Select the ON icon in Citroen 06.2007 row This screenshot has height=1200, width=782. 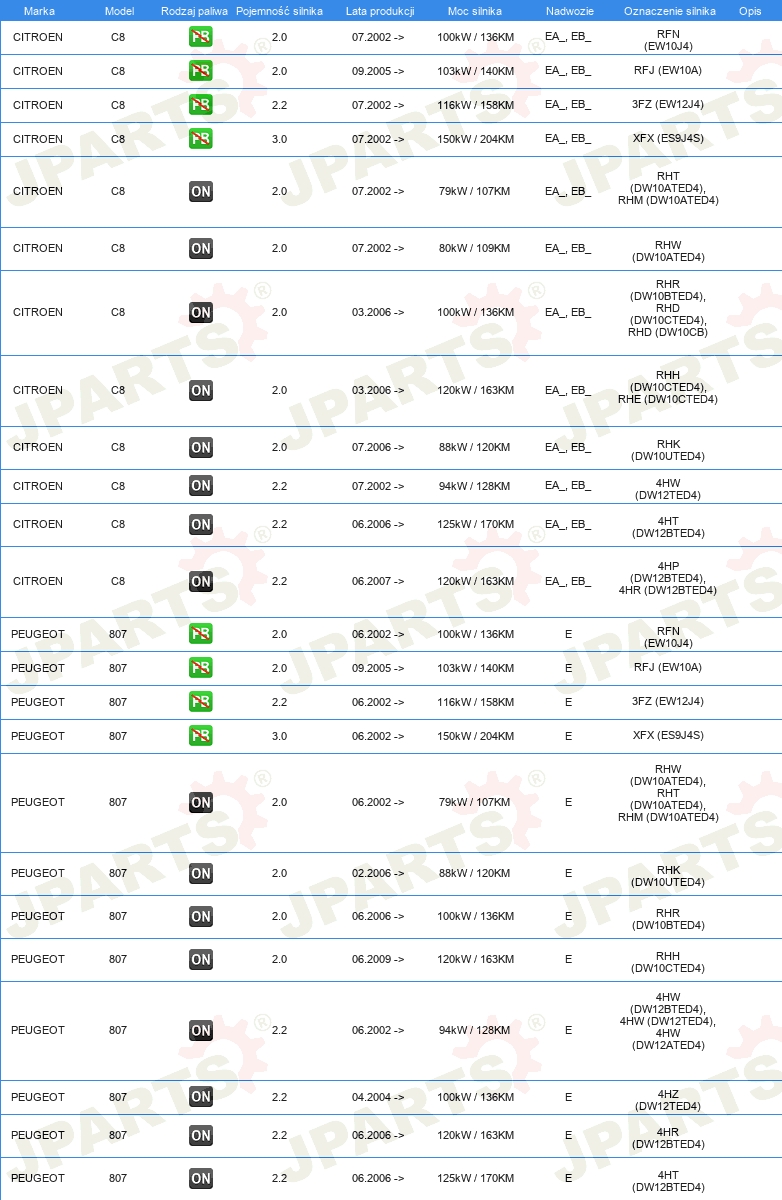(x=201, y=581)
